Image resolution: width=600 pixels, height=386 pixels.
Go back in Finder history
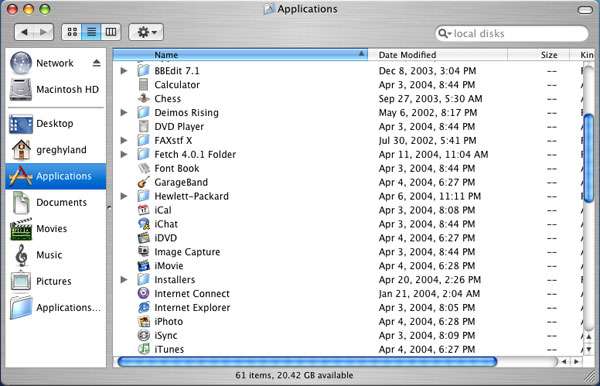click(x=24, y=32)
